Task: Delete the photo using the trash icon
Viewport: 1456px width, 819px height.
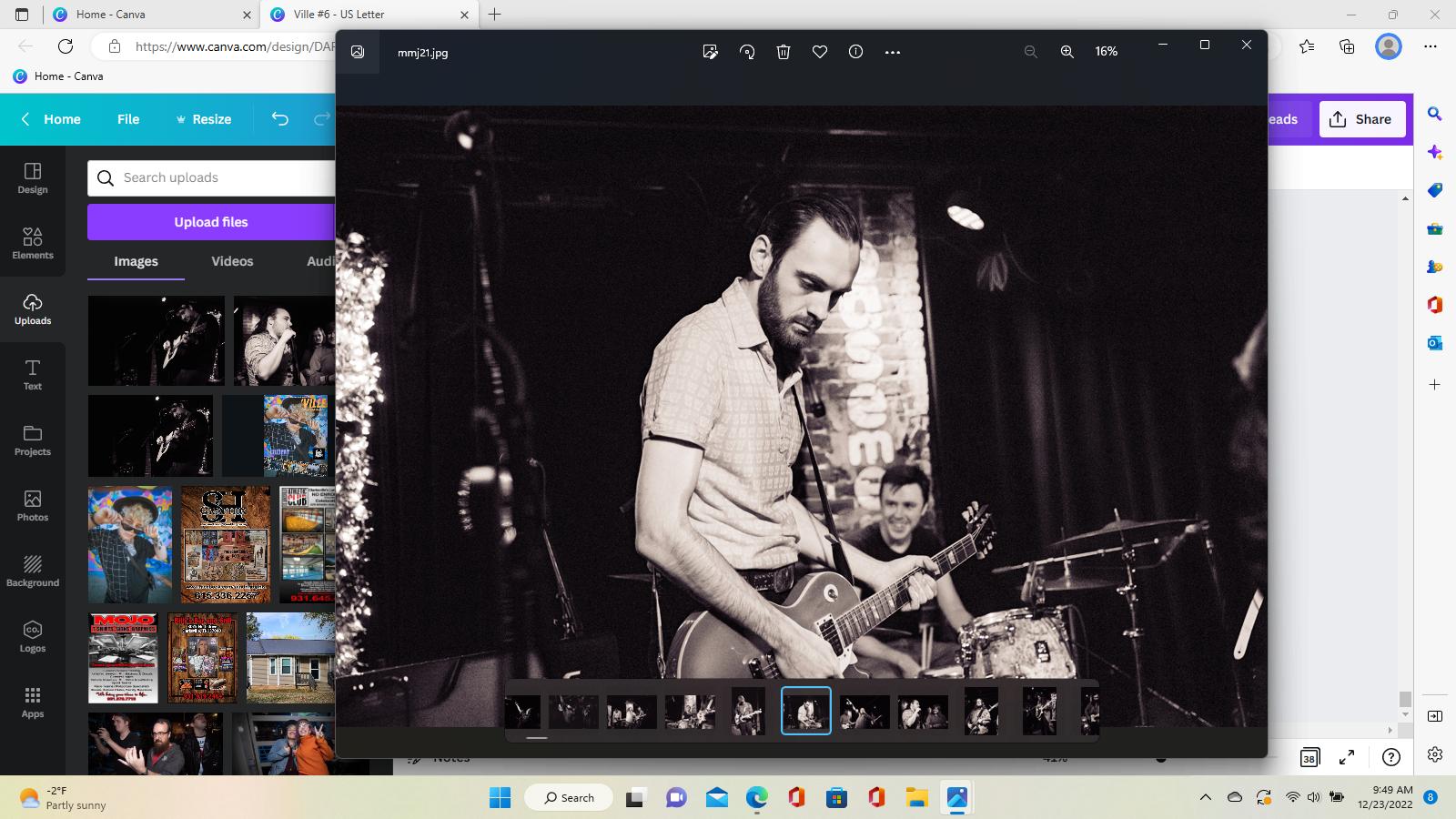Action: coord(784,52)
